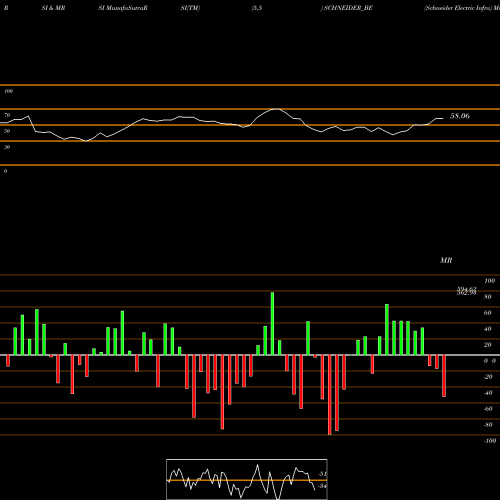Click the MR axis label -100
The width and height of the screenshot is (500, 500).
tap(490, 441)
